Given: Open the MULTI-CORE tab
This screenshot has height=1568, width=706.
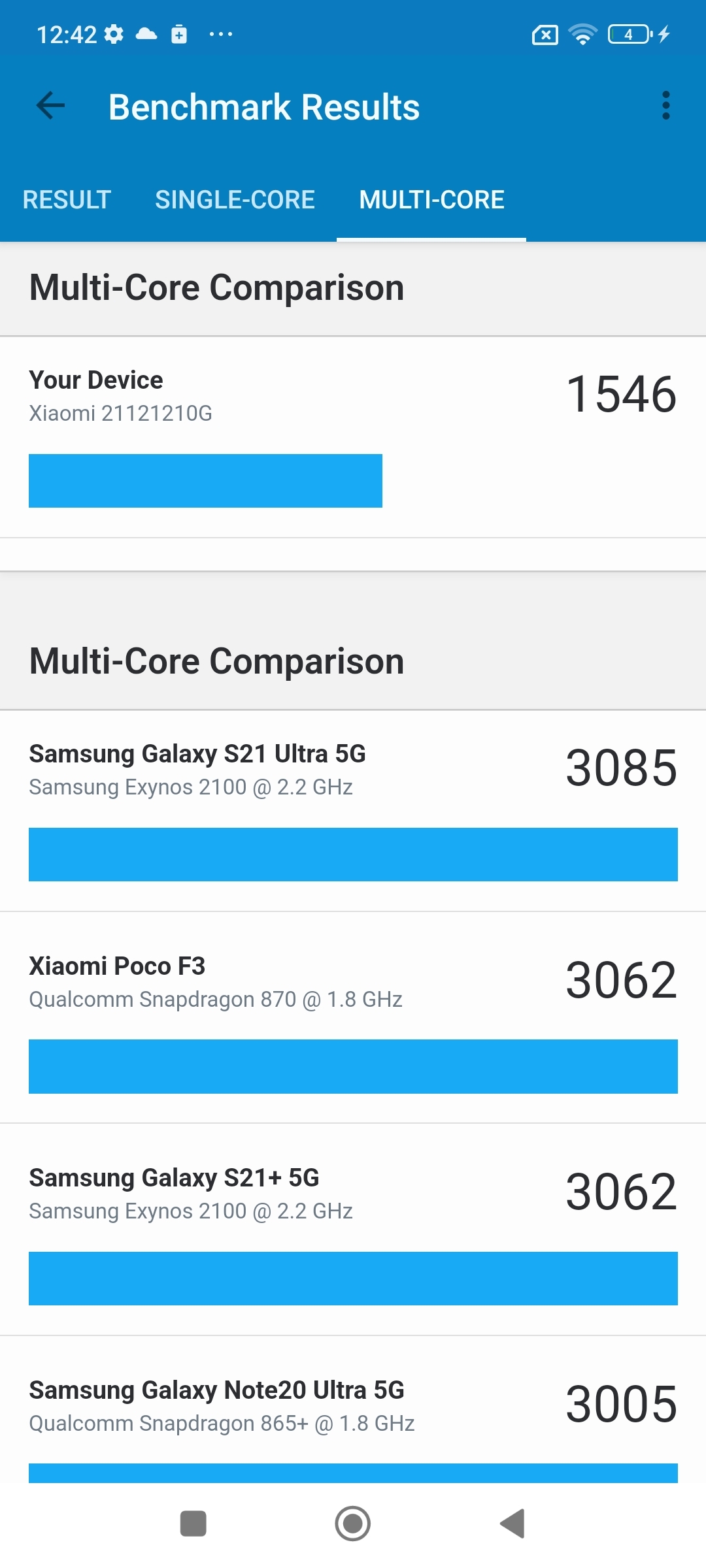Looking at the screenshot, I should [x=431, y=199].
